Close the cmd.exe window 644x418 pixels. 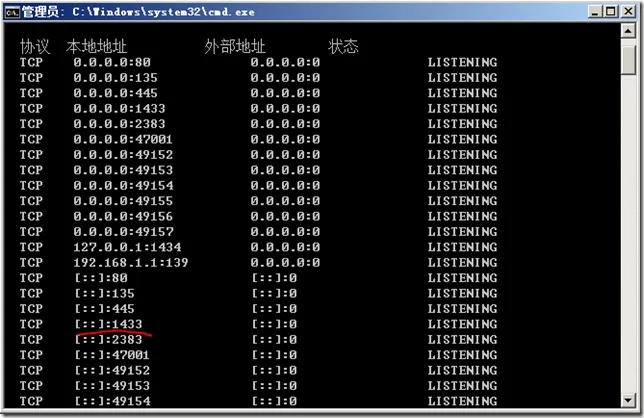coord(628,11)
